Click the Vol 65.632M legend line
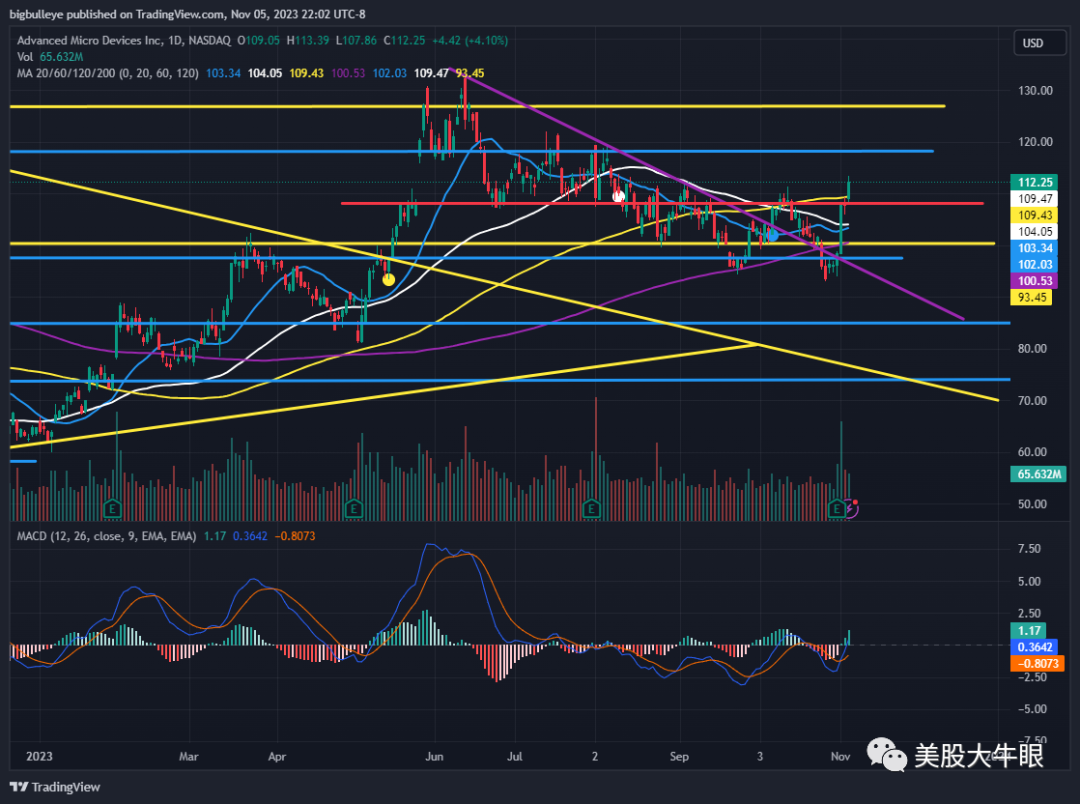The width and height of the screenshot is (1080, 804). point(50,57)
